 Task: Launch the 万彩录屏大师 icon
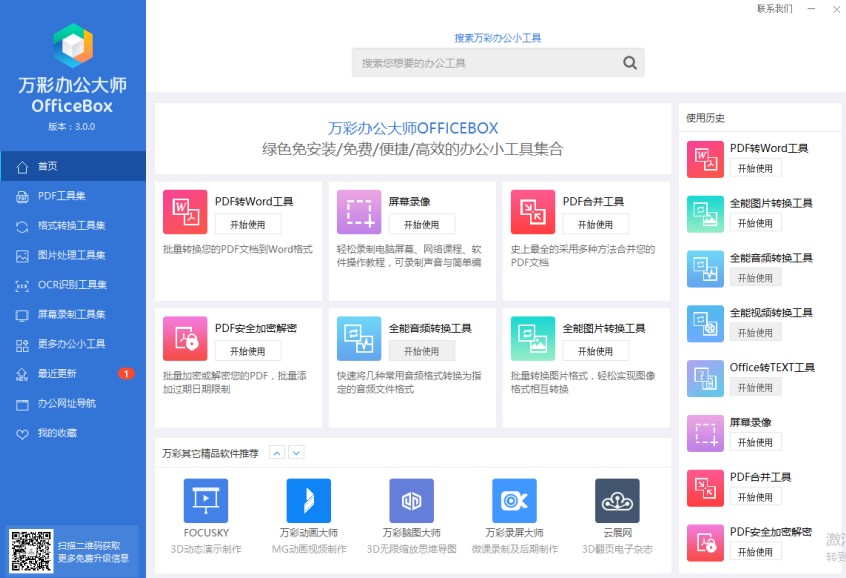(x=514, y=501)
